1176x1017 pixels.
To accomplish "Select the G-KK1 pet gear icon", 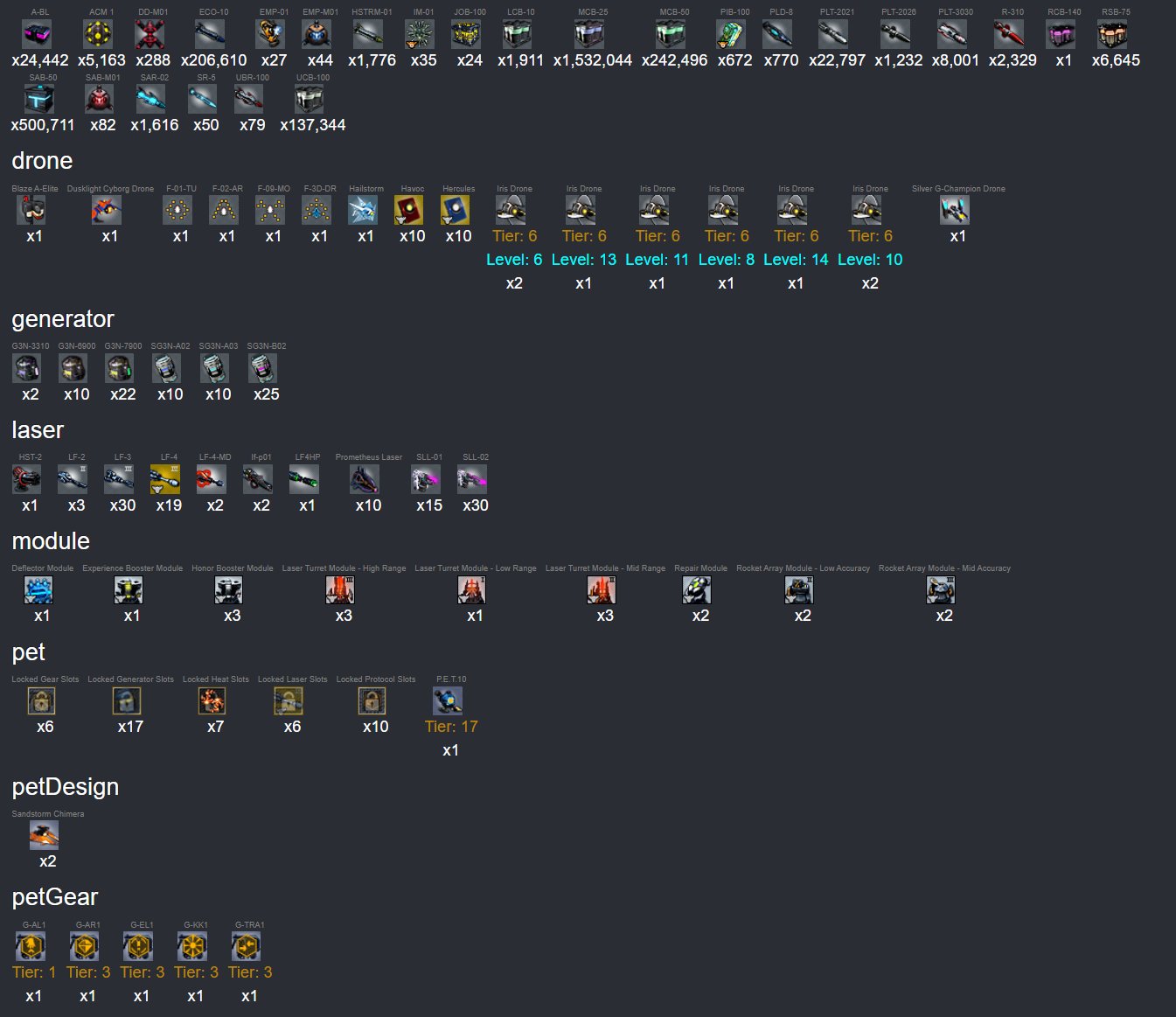I will click(x=192, y=947).
